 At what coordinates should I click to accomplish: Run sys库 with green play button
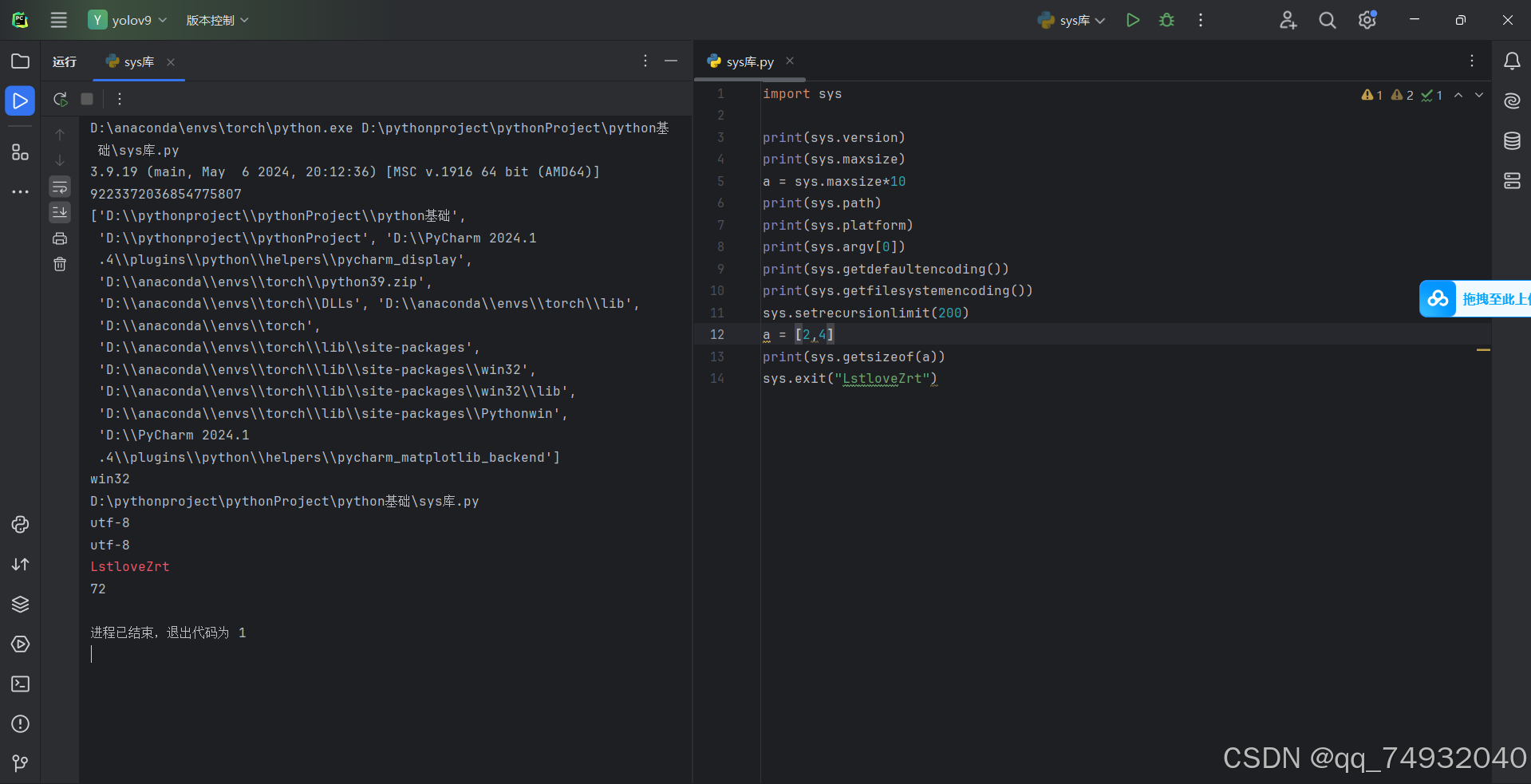pyautogui.click(x=1132, y=20)
